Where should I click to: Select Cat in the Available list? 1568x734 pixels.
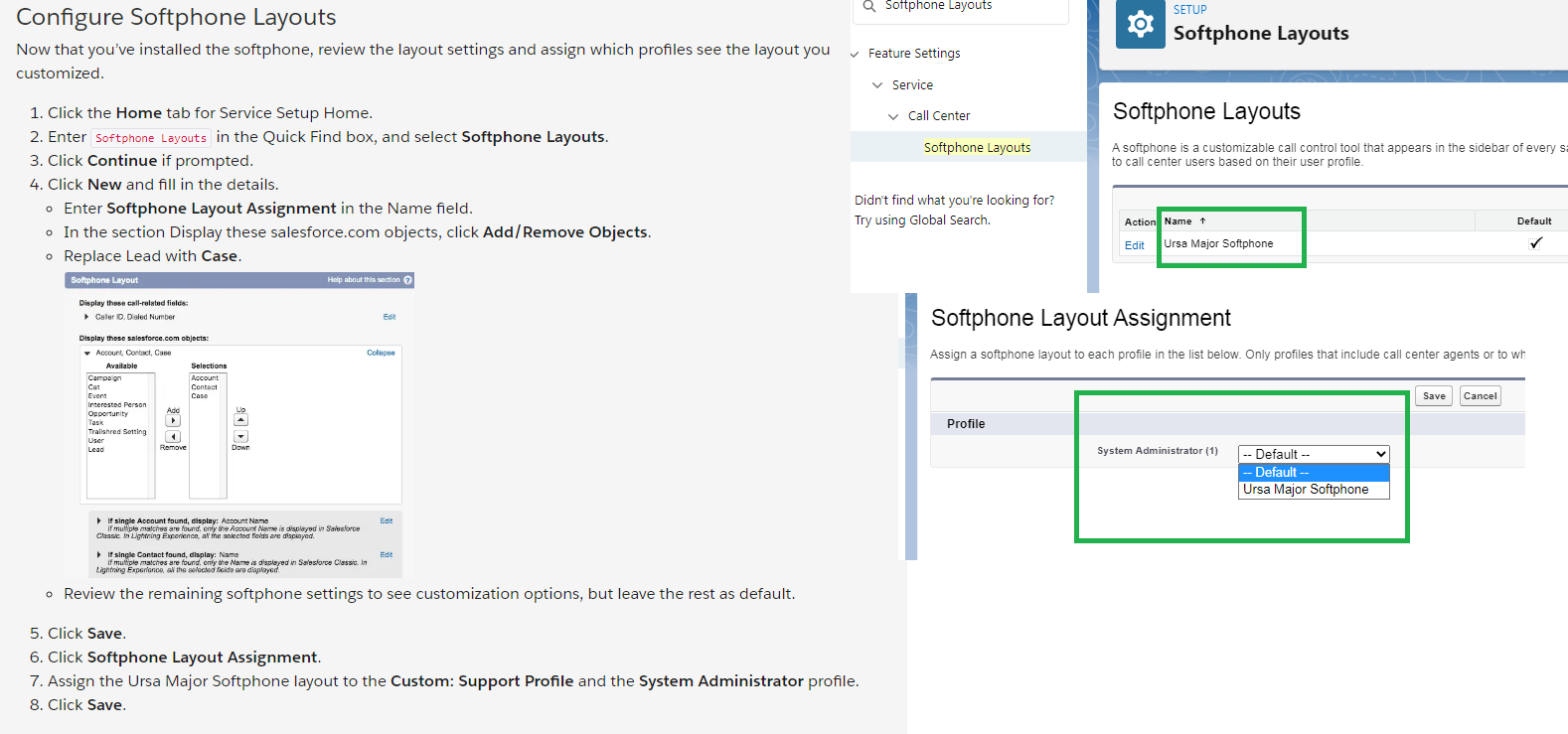tap(93, 386)
